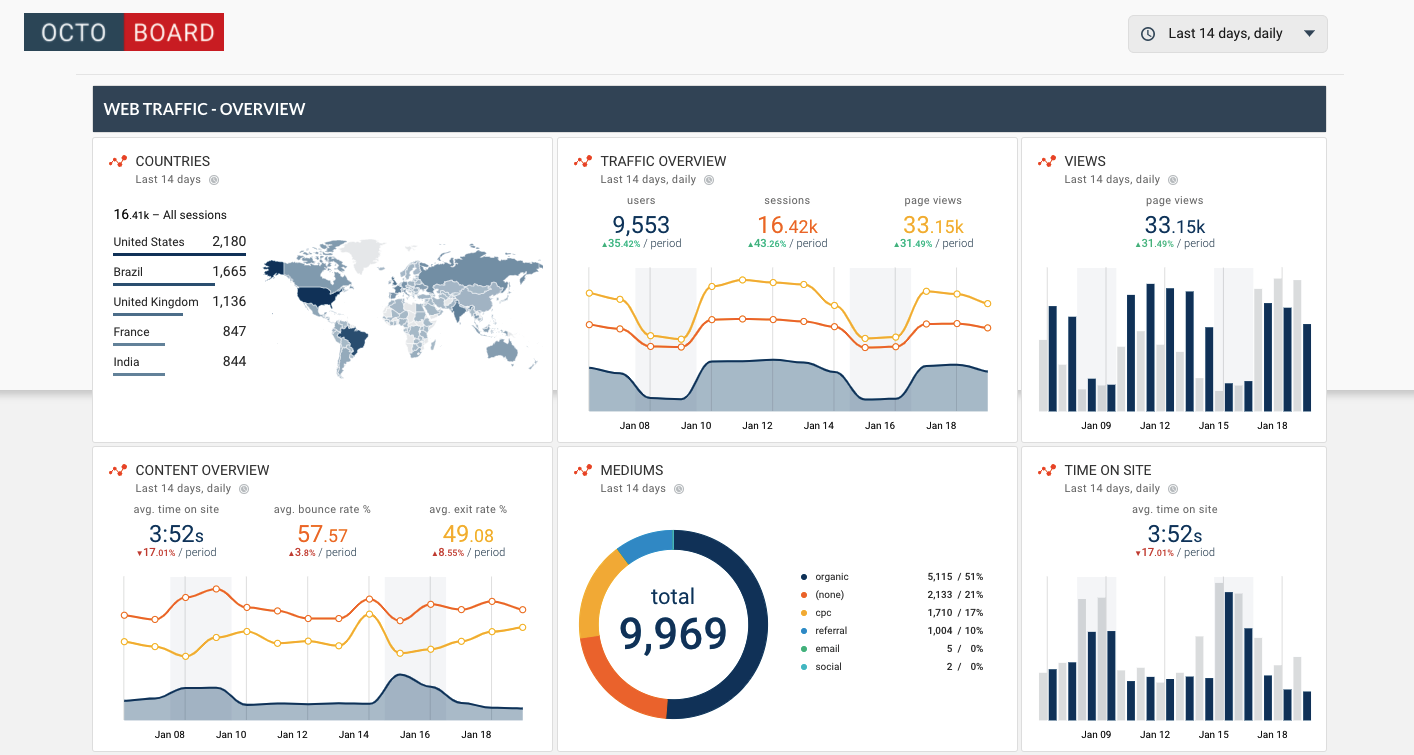The width and height of the screenshot is (1414, 755).
Task: Select the India row in Countries
Action: click(180, 363)
